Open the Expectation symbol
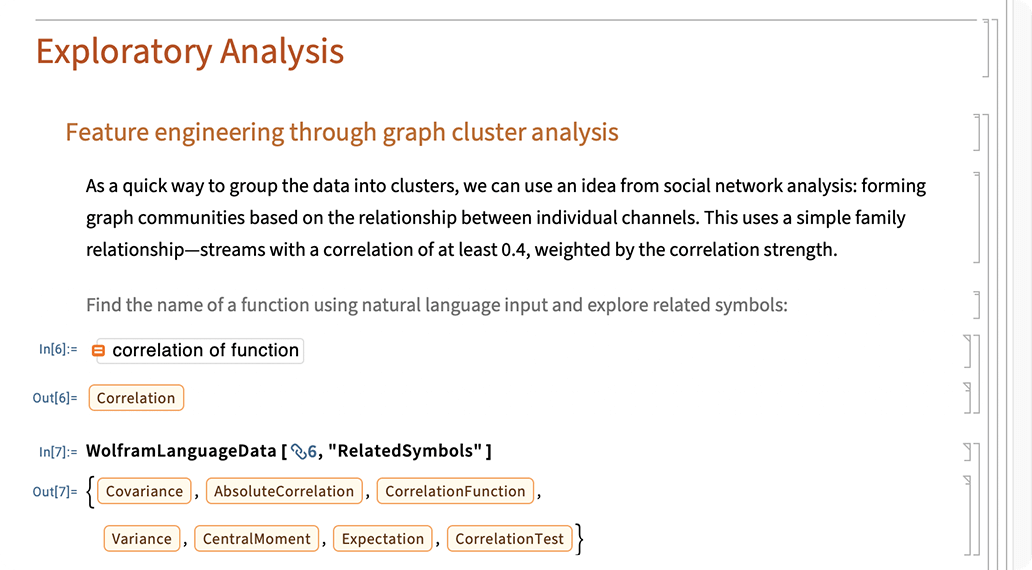Image resolution: width=1032 pixels, height=570 pixels. [382, 538]
